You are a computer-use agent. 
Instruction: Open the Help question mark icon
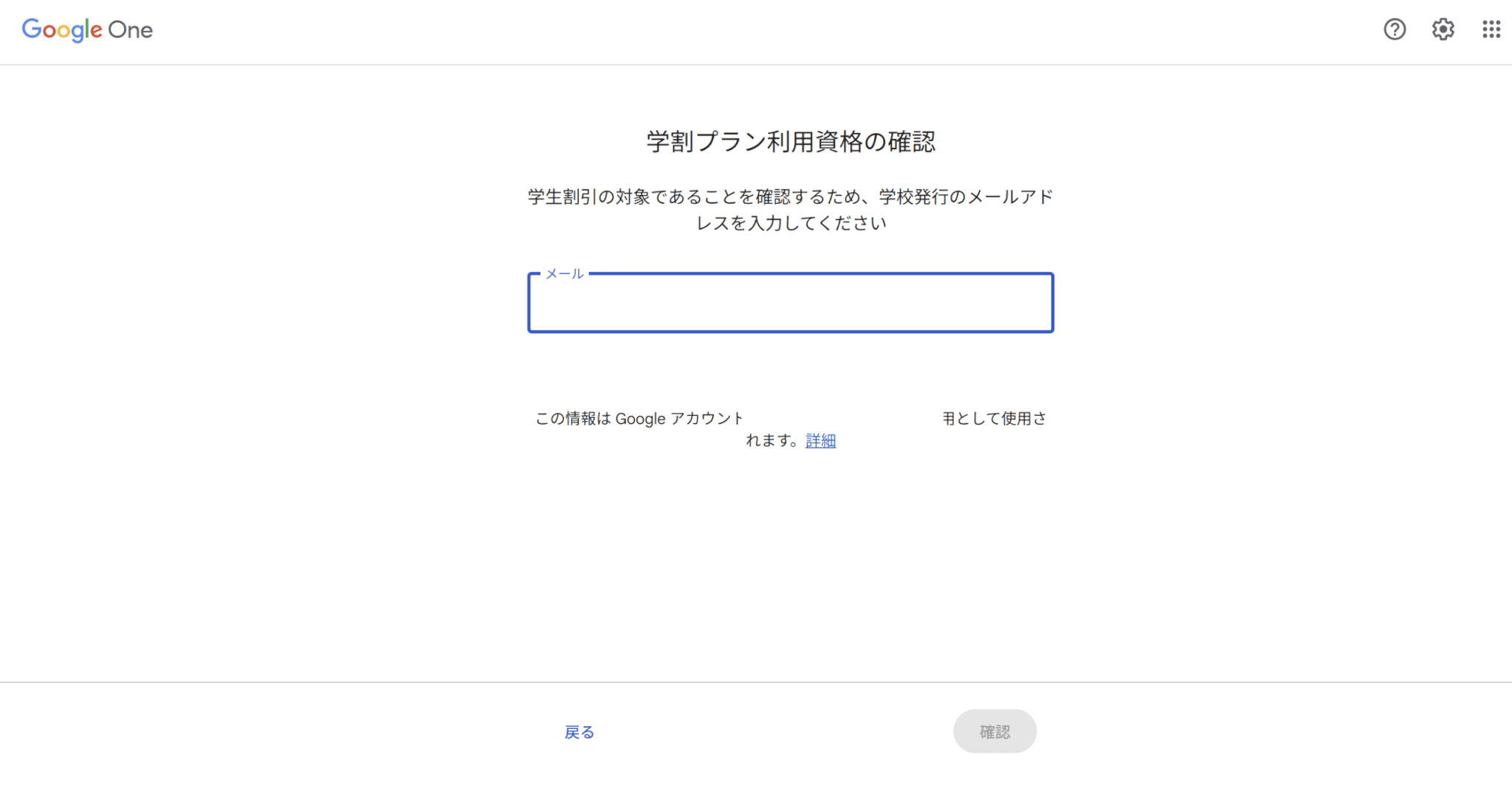[1395, 30]
